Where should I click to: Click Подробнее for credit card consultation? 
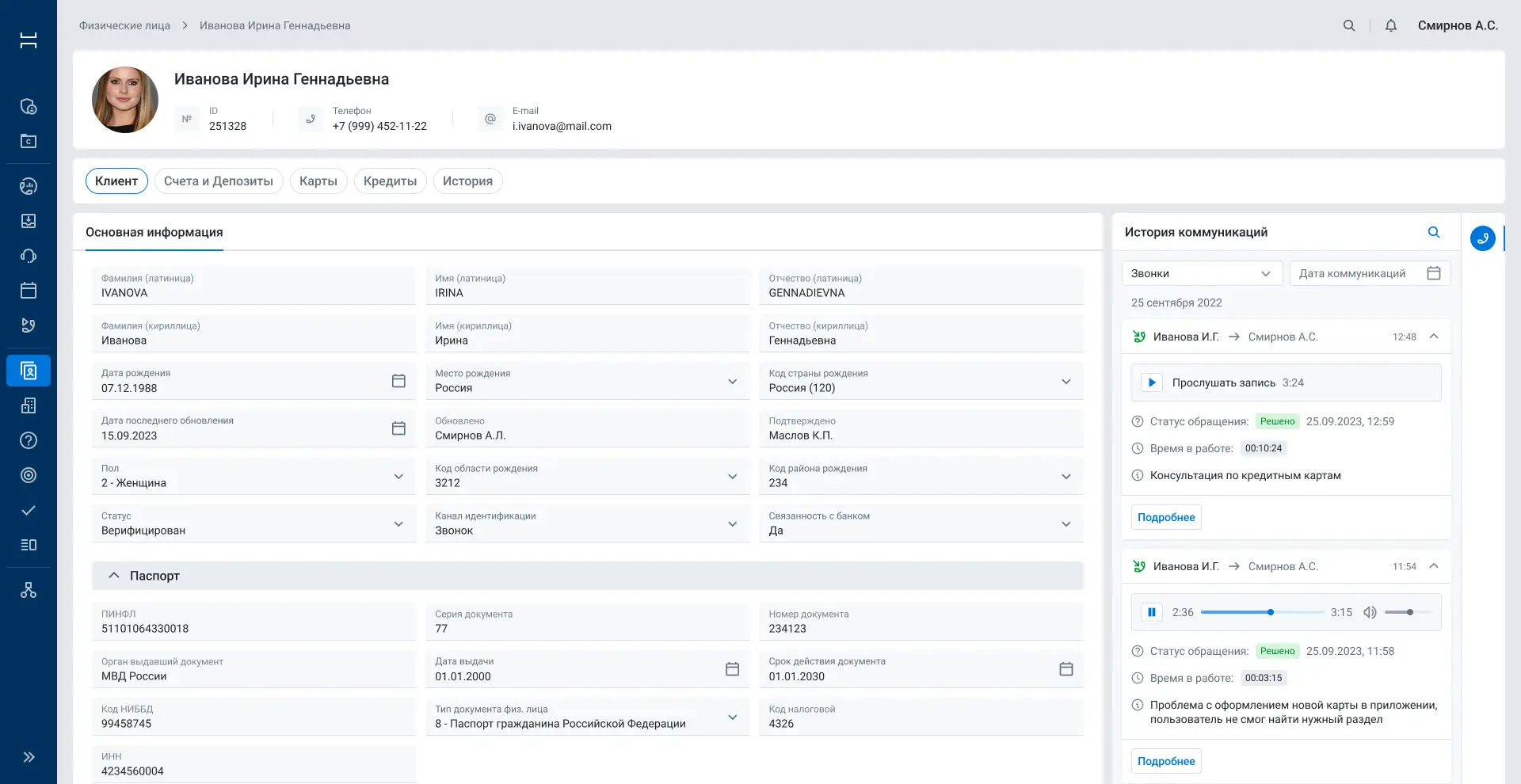point(1166,517)
